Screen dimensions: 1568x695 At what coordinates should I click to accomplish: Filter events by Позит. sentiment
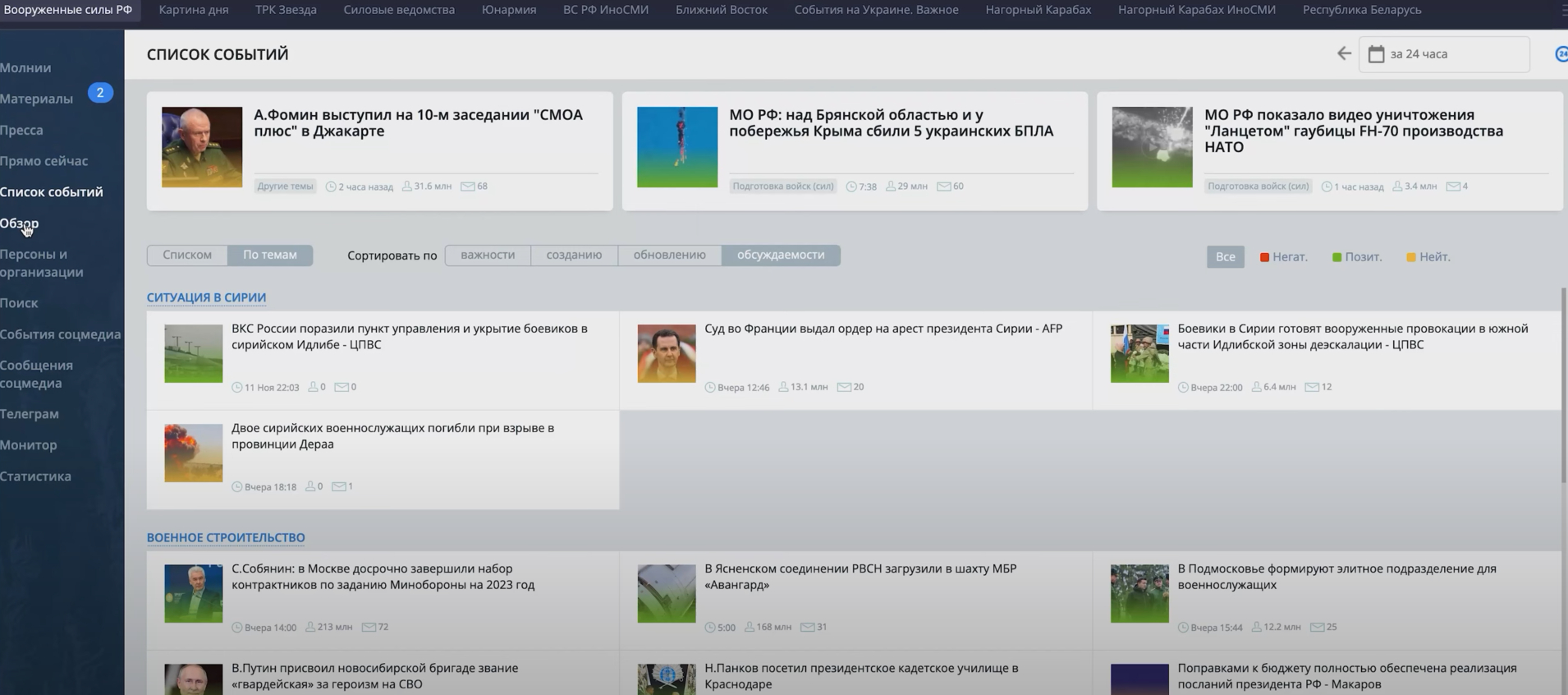(1357, 257)
